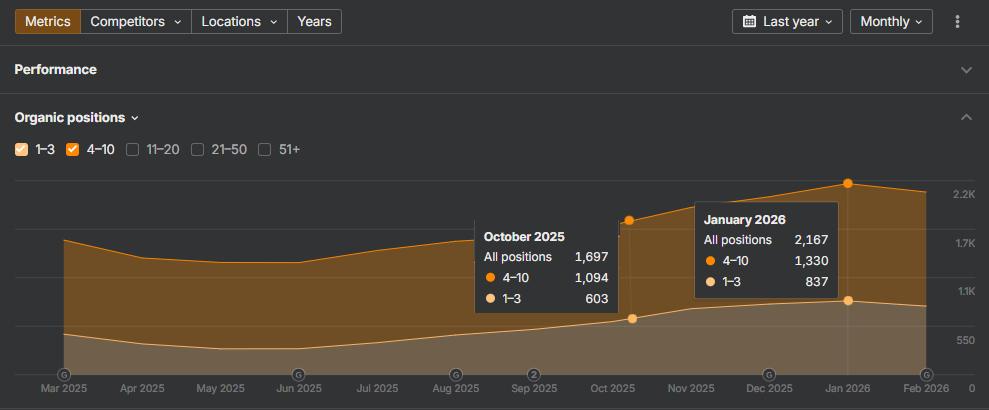The height and width of the screenshot is (410, 989).
Task: Open the three-dot more options menu
Action: (958, 22)
